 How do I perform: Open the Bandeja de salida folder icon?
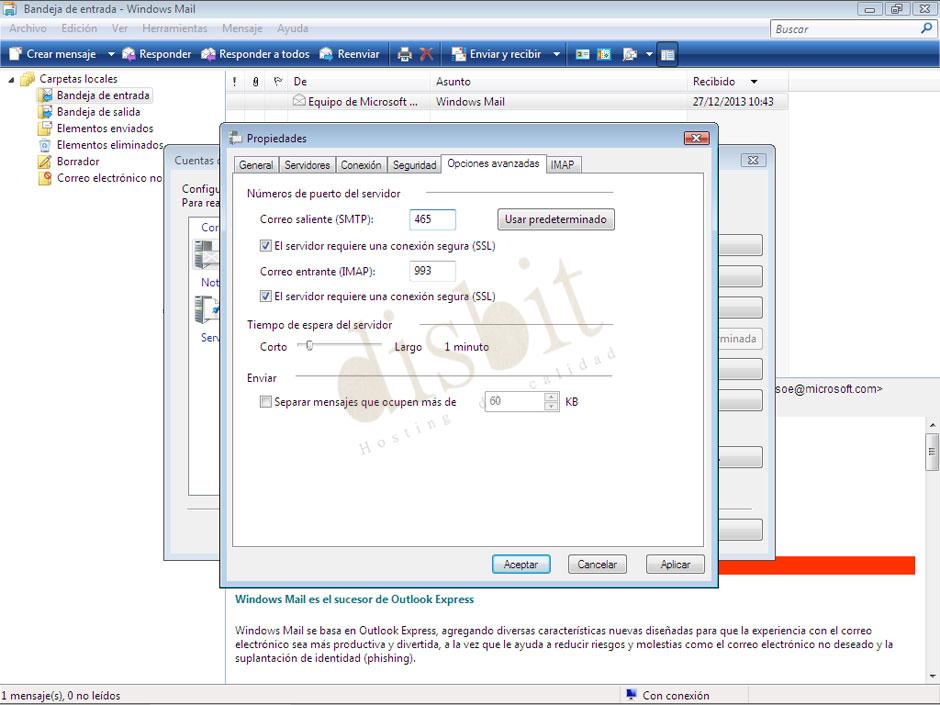(45, 112)
